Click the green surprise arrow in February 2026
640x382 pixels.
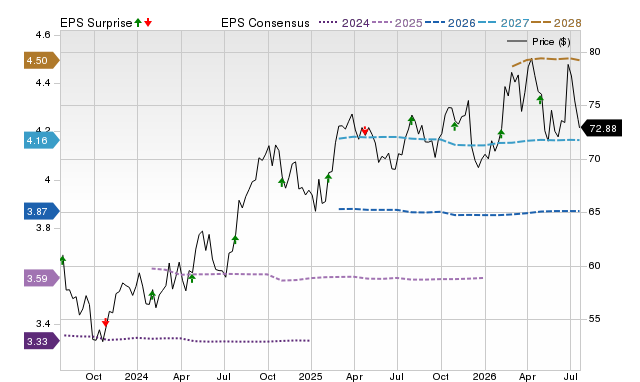(x=501, y=133)
